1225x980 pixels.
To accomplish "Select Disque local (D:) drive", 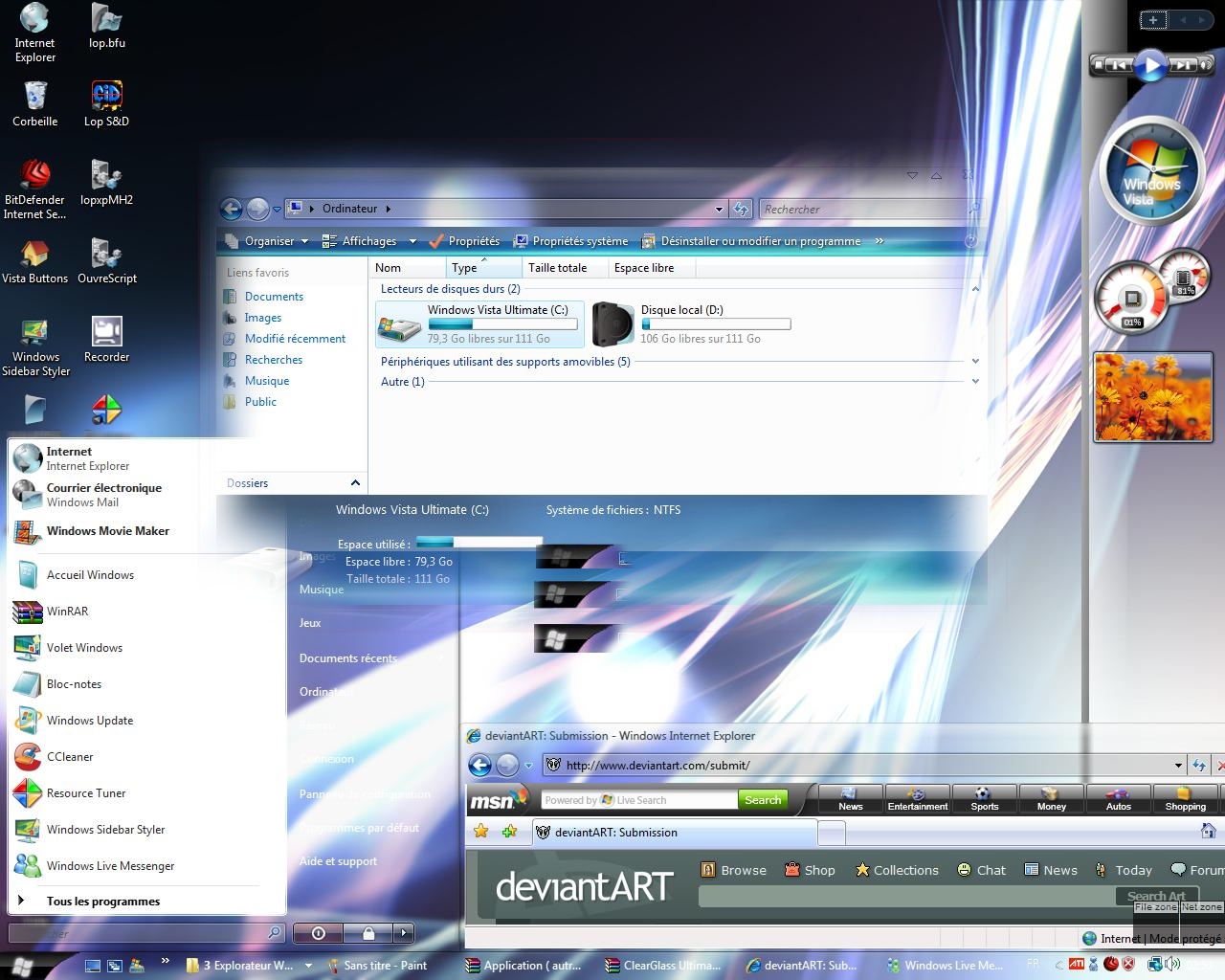I will 692,323.
